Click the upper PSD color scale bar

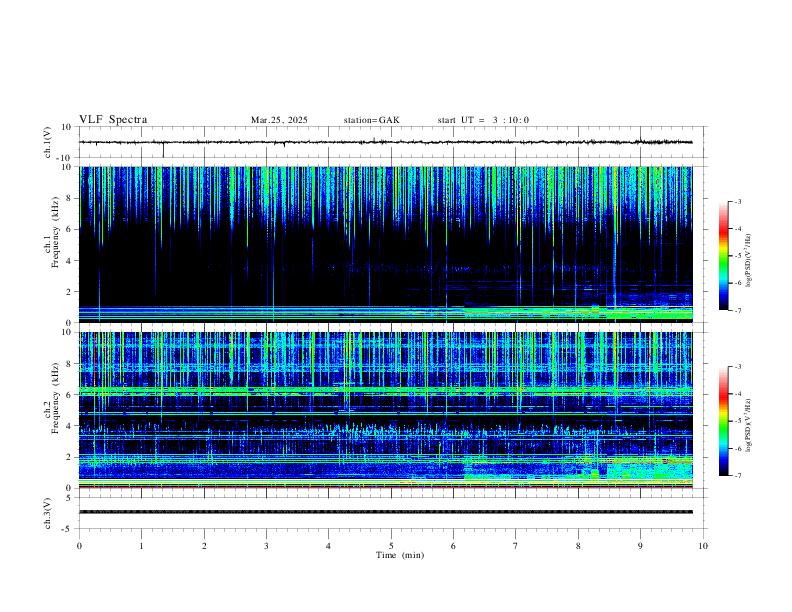723,256
